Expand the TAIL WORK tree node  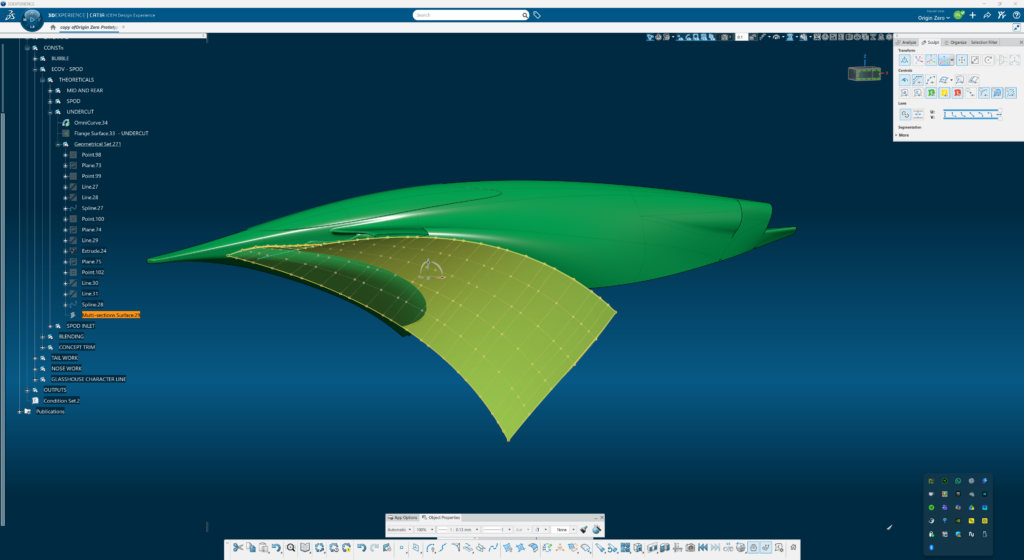pos(35,358)
